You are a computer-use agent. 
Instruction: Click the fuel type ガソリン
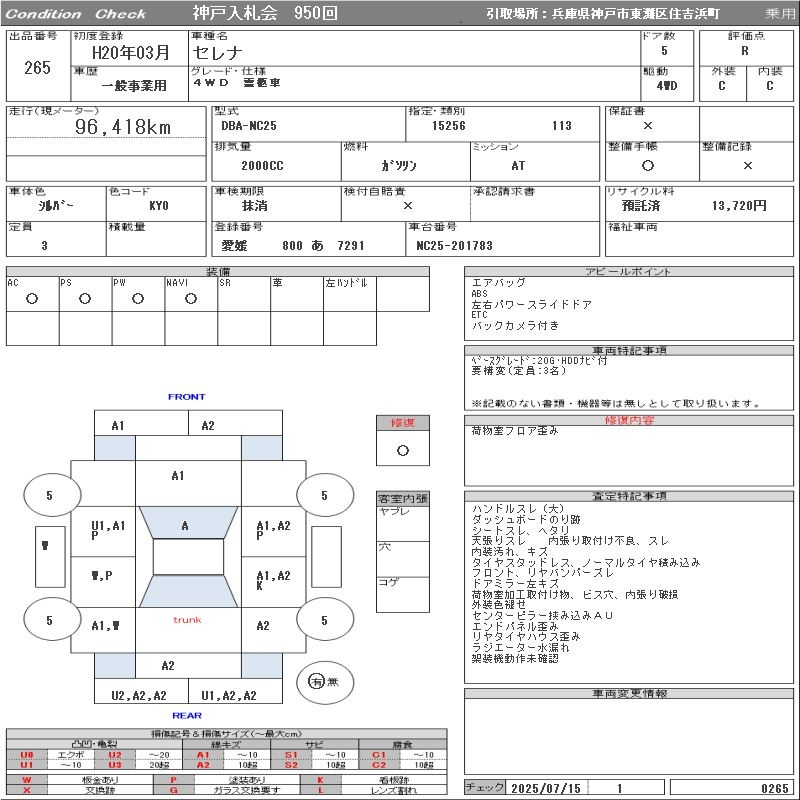tap(398, 166)
